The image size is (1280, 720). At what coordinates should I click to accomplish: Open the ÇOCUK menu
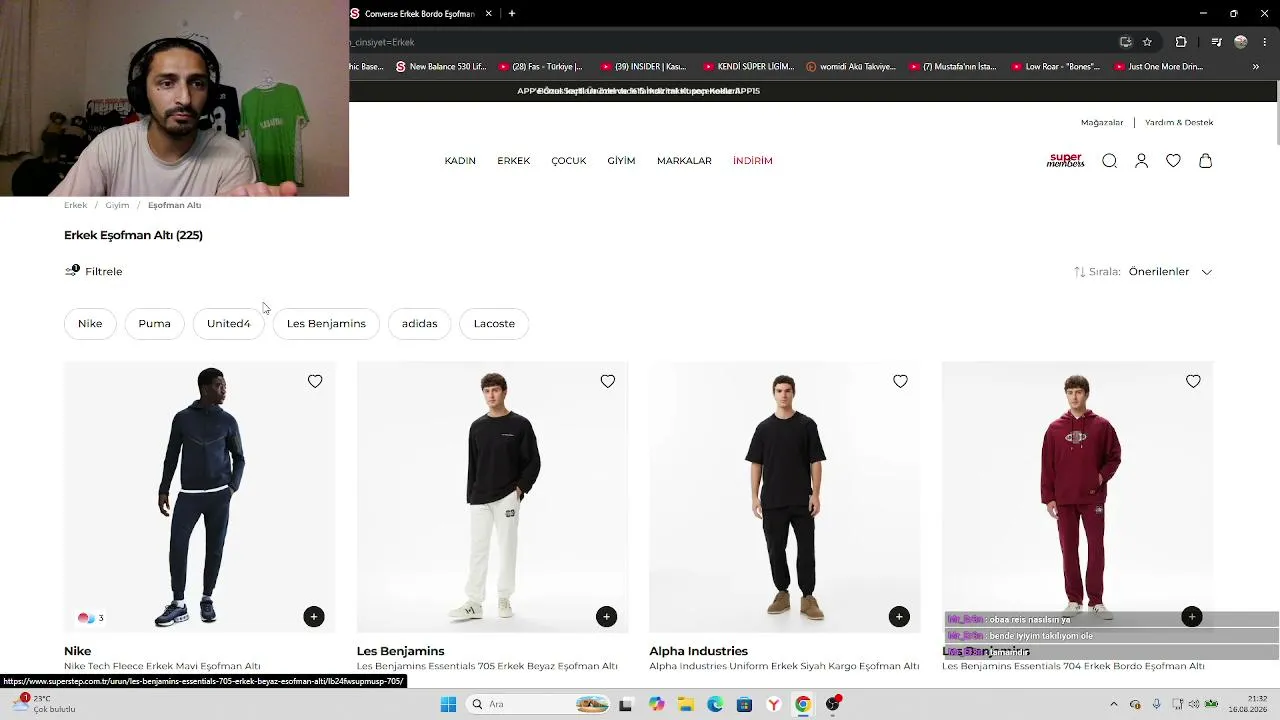(569, 161)
